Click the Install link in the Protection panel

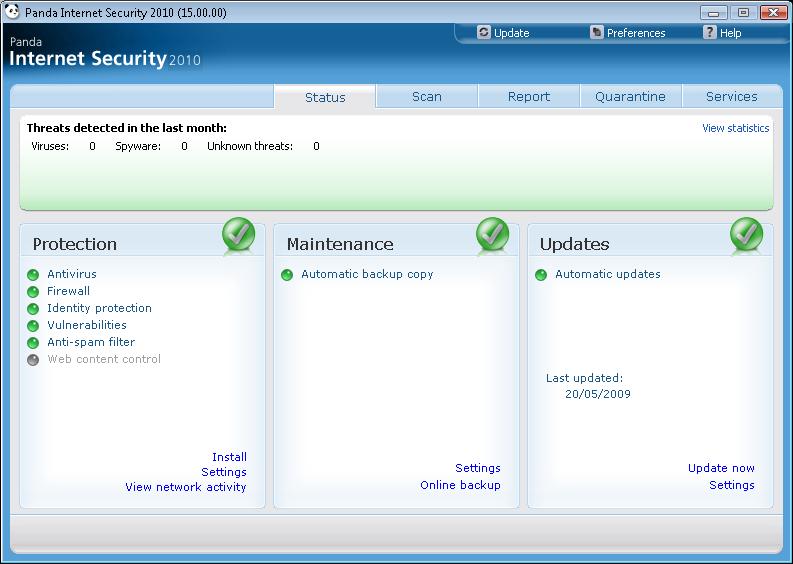coord(229,457)
